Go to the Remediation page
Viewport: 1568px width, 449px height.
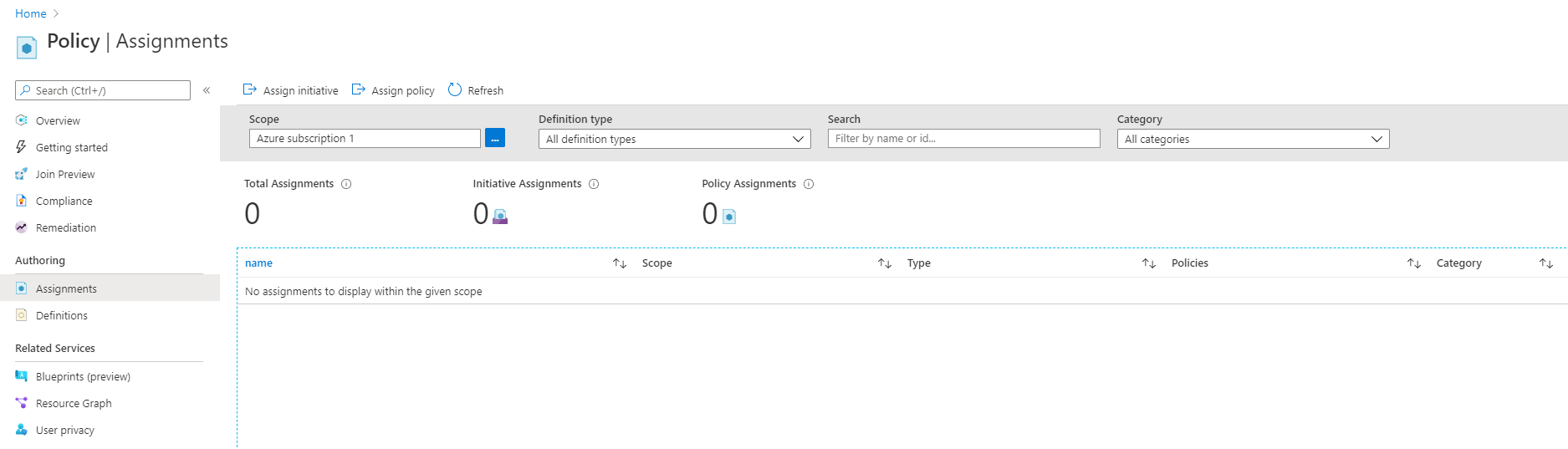(66, 228)
